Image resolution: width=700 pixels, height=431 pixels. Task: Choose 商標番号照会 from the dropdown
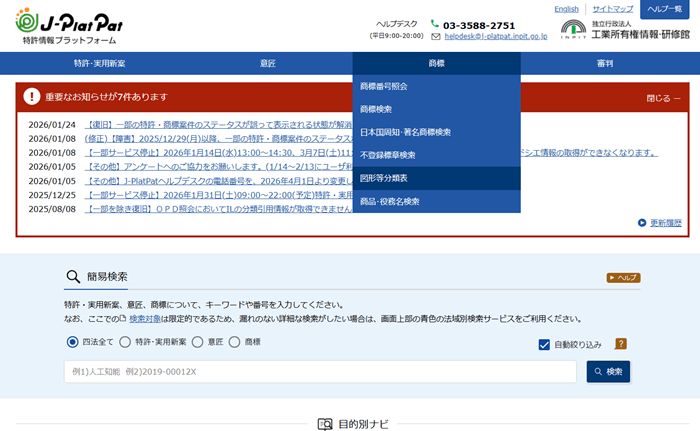pos(437,86)
